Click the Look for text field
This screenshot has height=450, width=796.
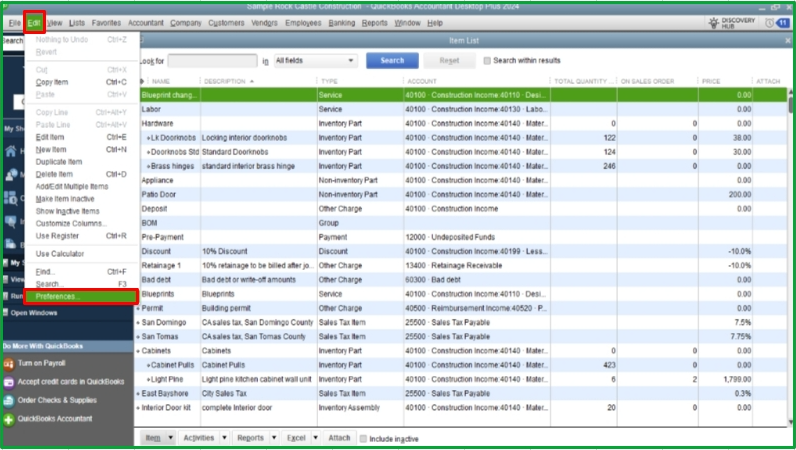(213, 61)
